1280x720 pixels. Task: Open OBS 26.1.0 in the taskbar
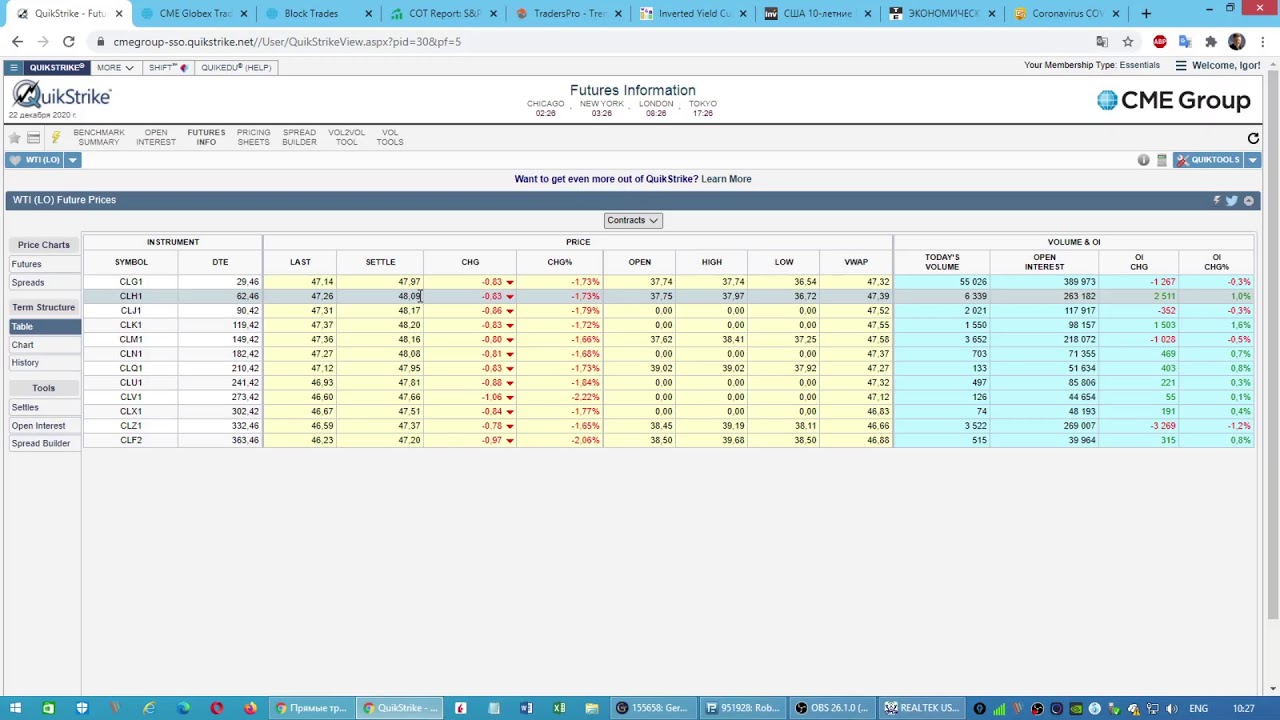pos(832,708)
